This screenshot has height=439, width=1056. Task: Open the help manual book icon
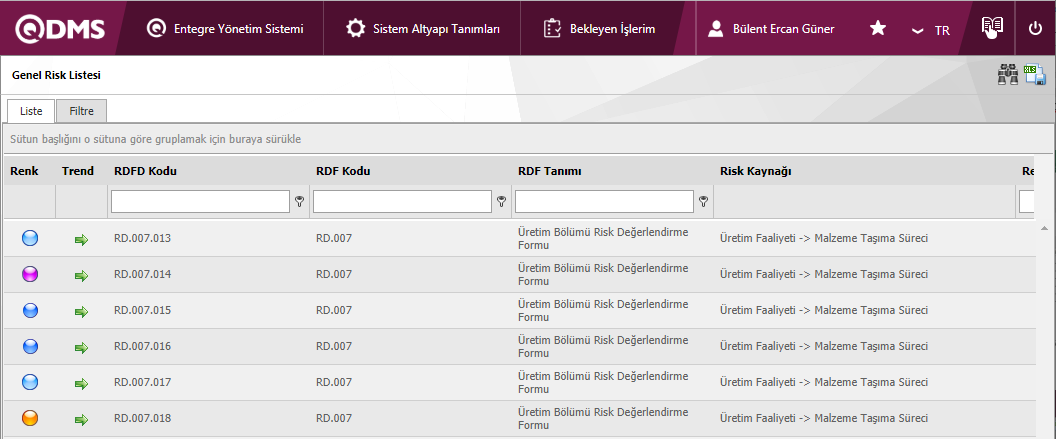coord(991,28)
